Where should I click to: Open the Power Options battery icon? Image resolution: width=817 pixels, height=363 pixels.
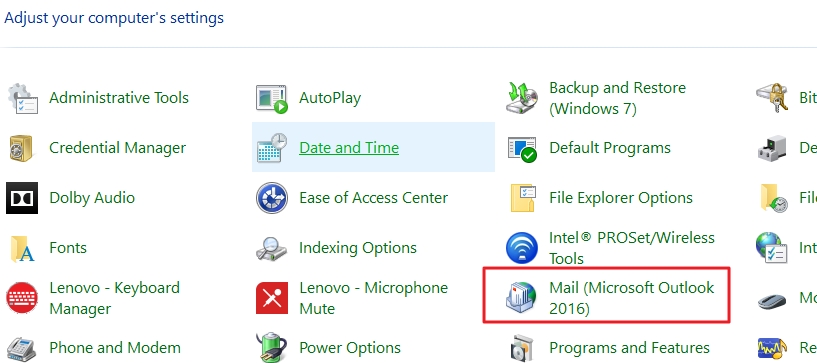pyautogui.click(x=272, y=348)
